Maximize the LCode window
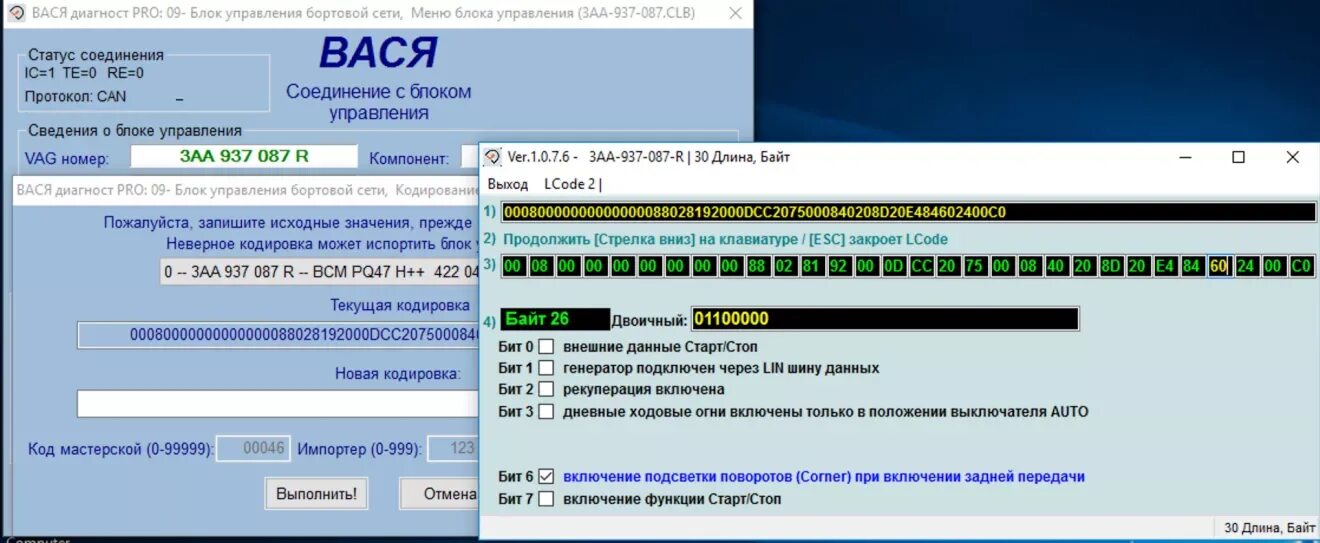The height and width of the screenshot is (543, 1320). click(x=1238, y=157)
